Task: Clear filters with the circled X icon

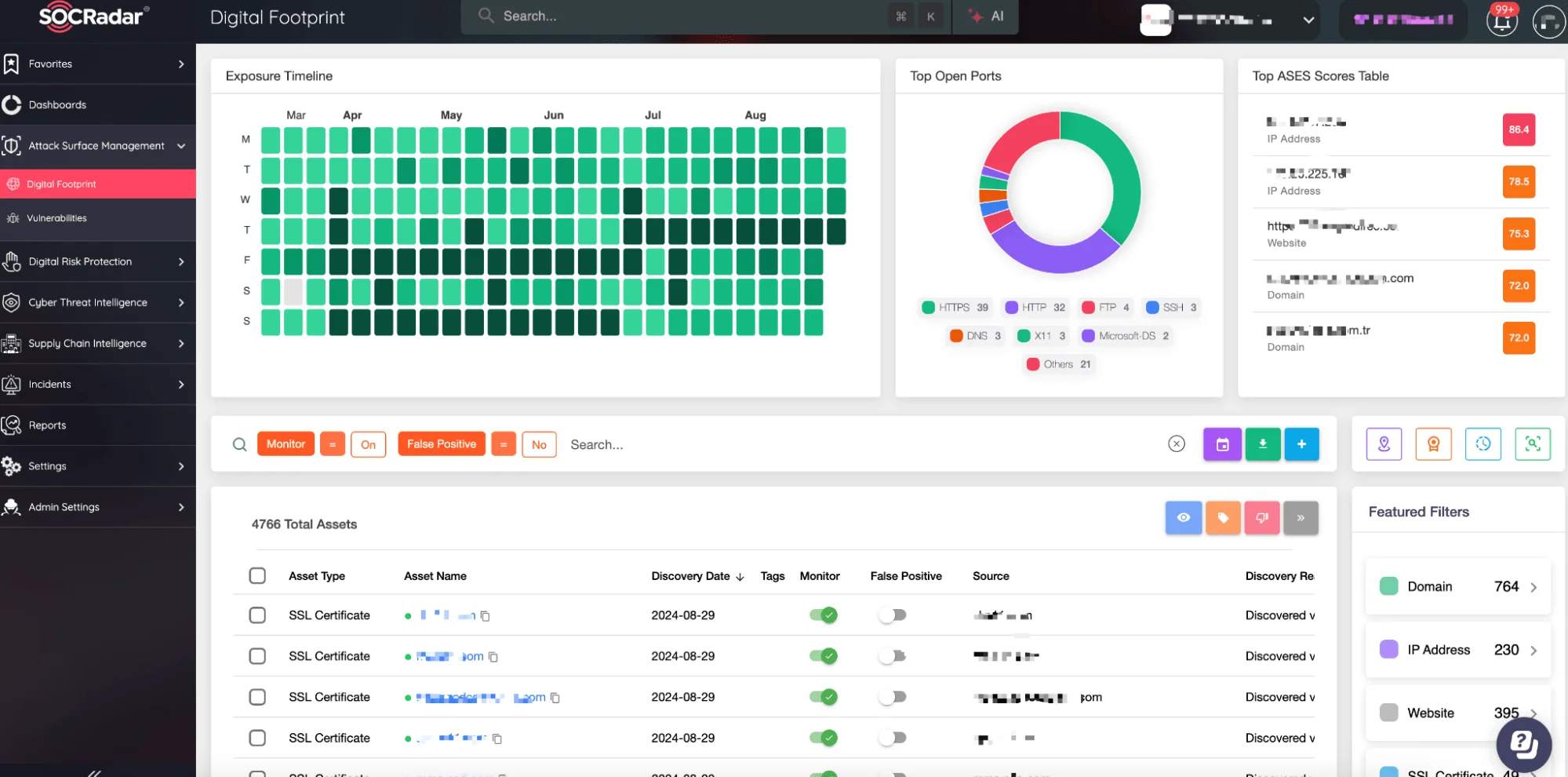Action: pos(1176,444)
